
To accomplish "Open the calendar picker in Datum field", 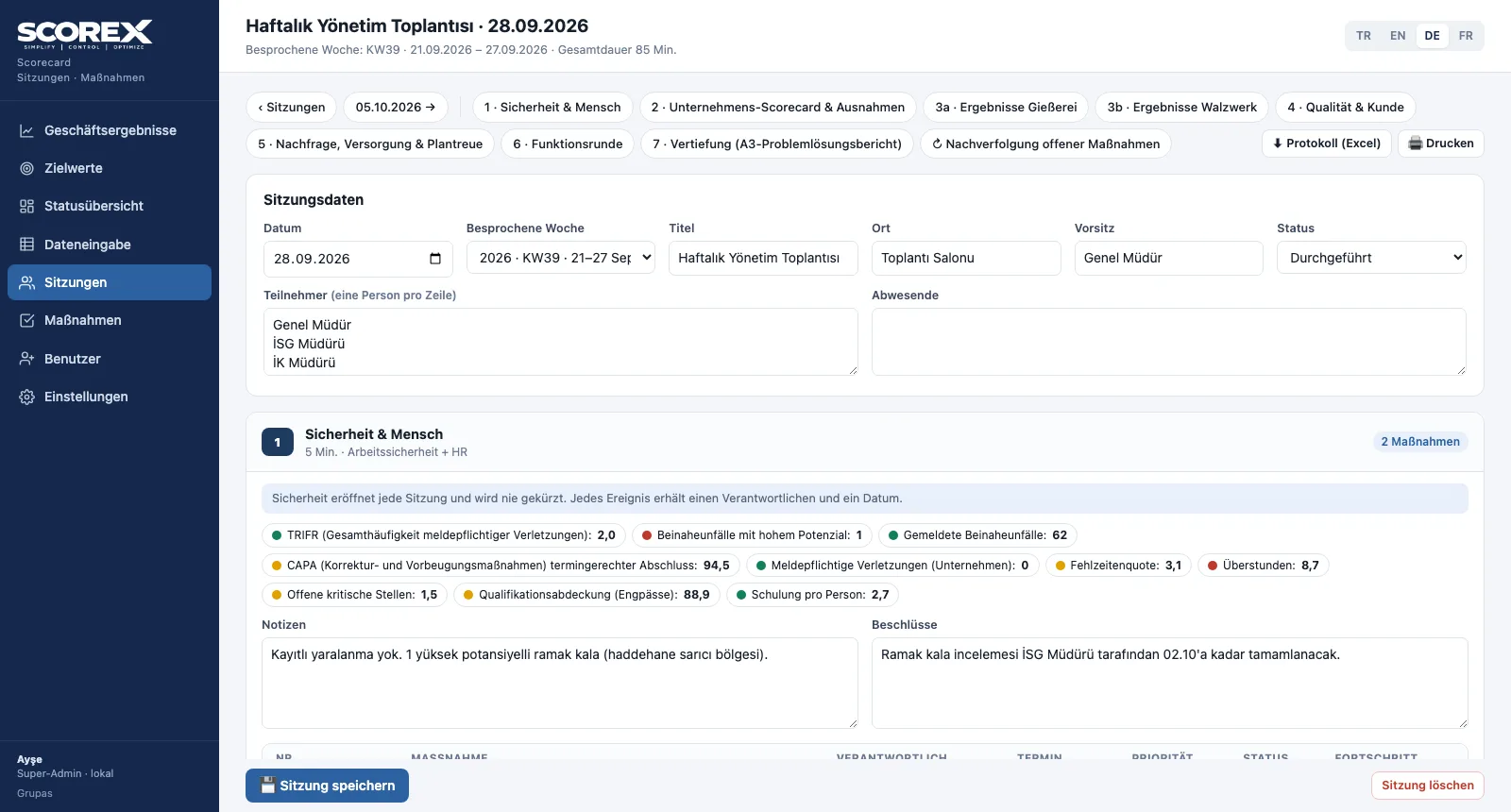I will click(x=435, y=259).
